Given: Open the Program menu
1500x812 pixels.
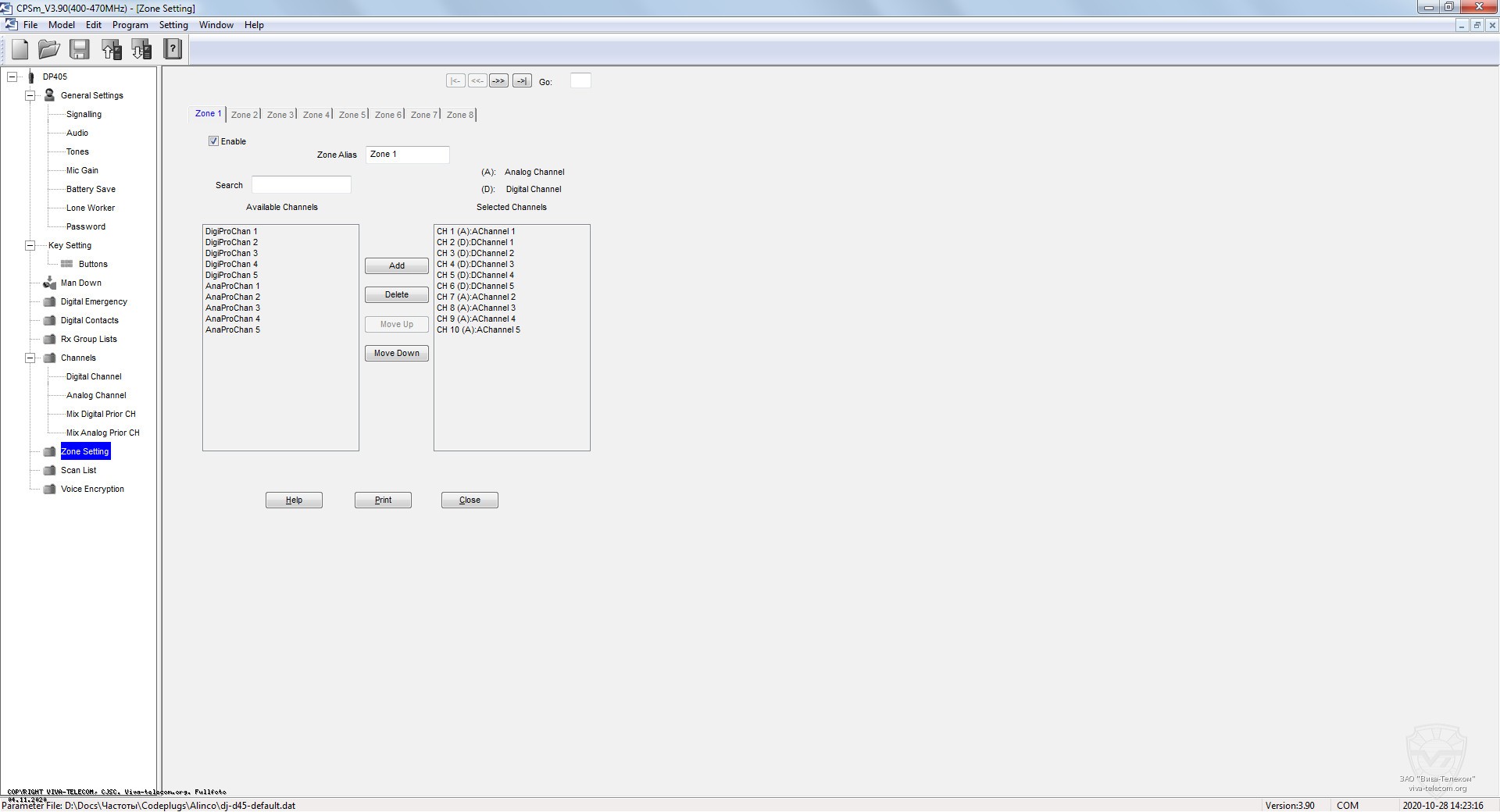Looking at the screenshot, I should click(130, 25).
